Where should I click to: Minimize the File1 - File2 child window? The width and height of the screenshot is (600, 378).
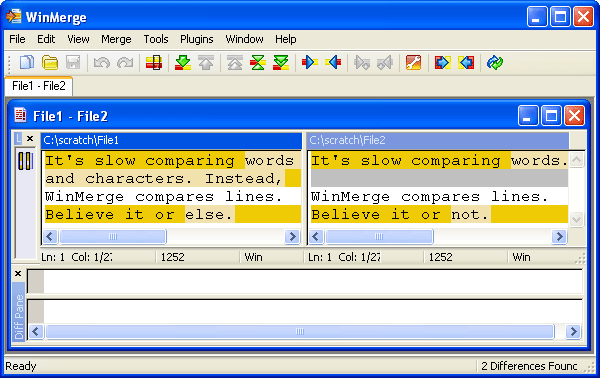click(528, 116)
